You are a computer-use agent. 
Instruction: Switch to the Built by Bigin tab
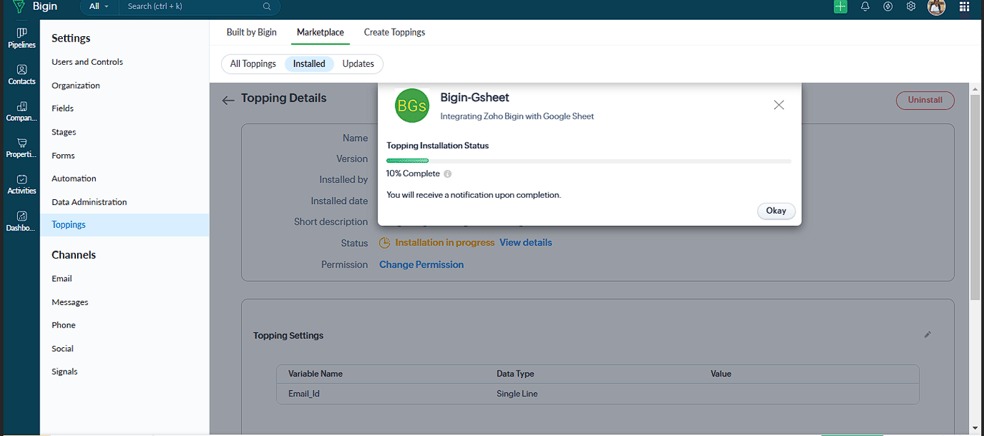tap(251, 32)
